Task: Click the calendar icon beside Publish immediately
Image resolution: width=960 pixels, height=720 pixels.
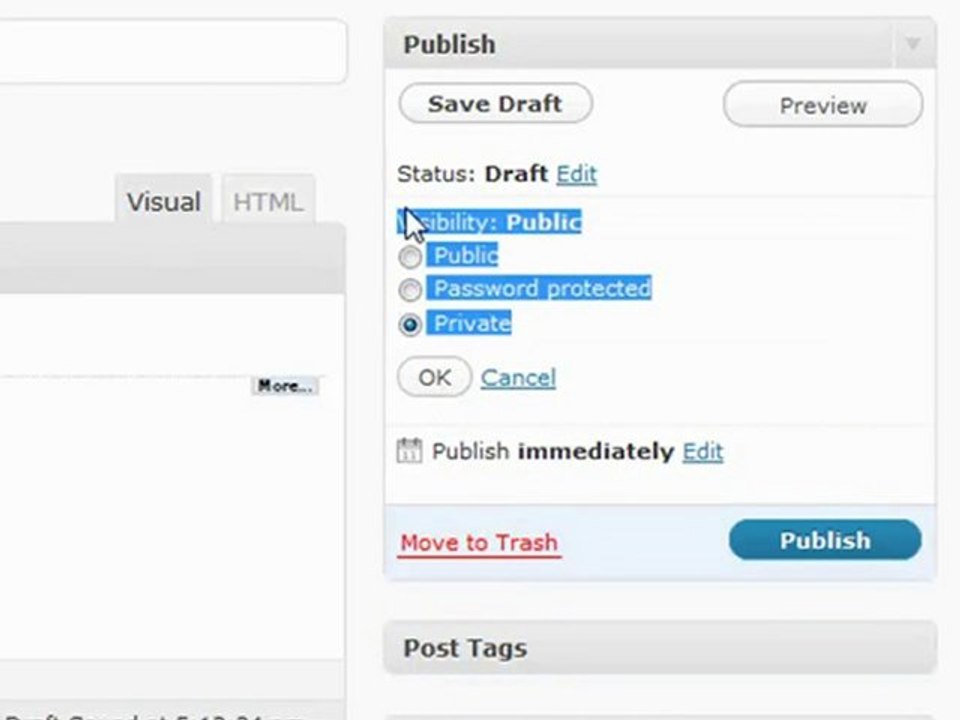Action: tap(409, 451)
